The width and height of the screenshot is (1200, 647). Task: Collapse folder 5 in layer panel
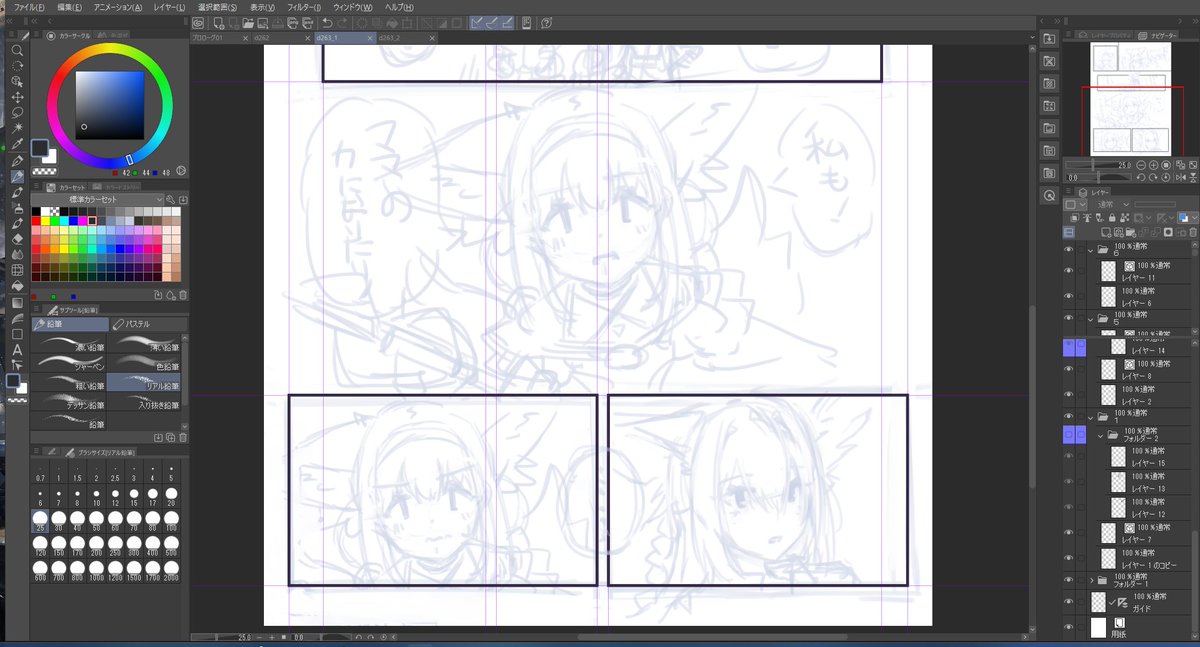click(x=1091, y=319)
